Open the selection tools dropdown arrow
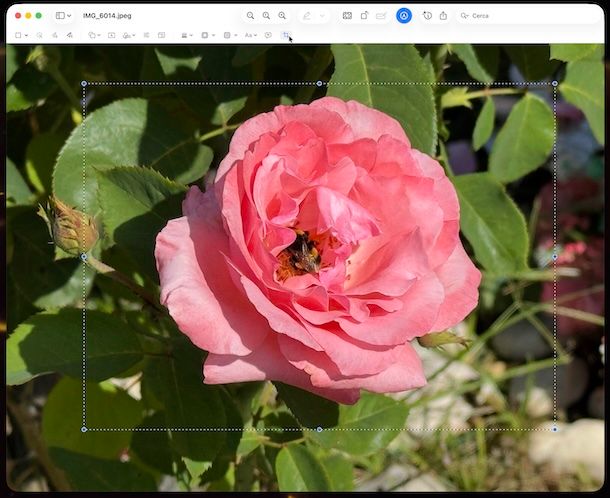The width and height of the screenshot is (610, 498). (x=26, y=35)
